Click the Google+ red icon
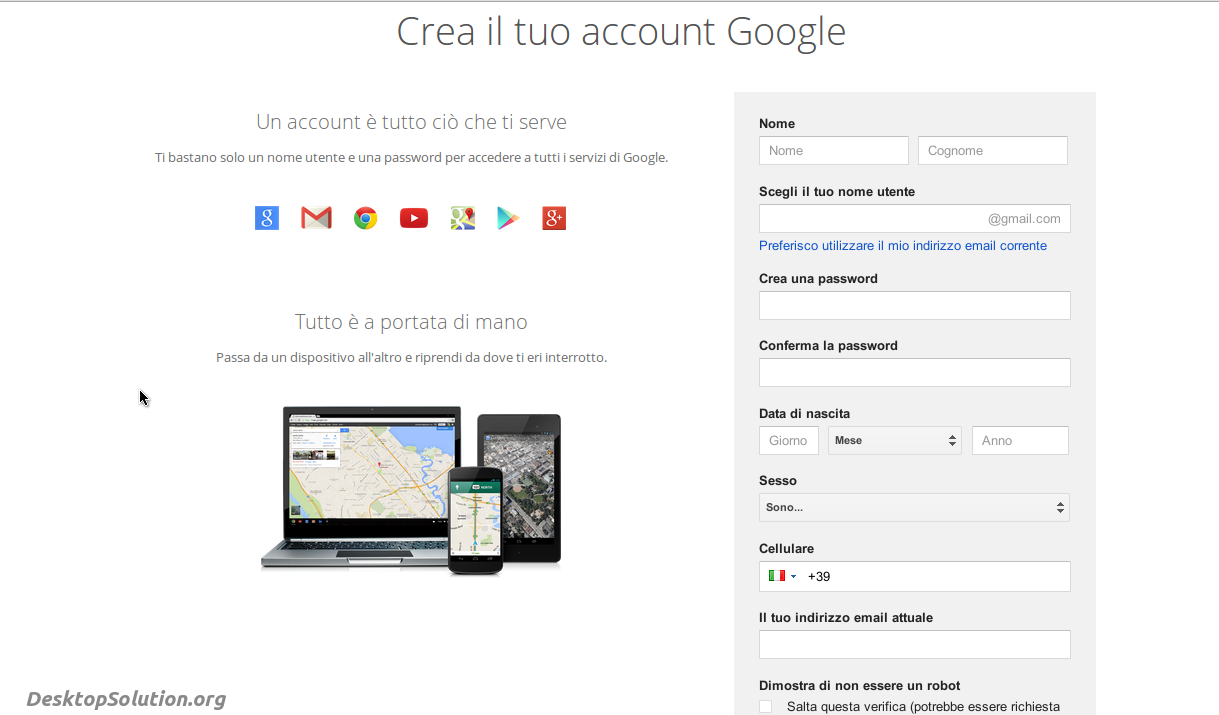This screenshot has height=715, width=1219. (x=554, y=218)
